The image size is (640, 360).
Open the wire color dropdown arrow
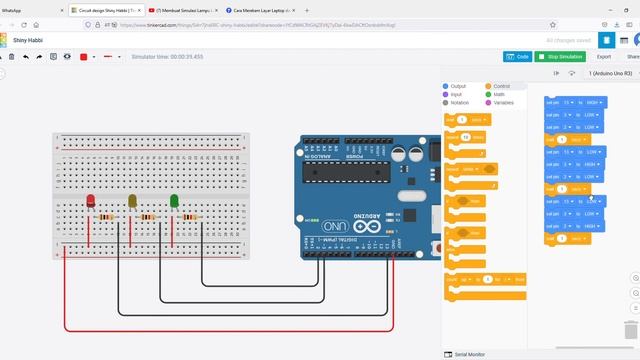click(94, 57)
